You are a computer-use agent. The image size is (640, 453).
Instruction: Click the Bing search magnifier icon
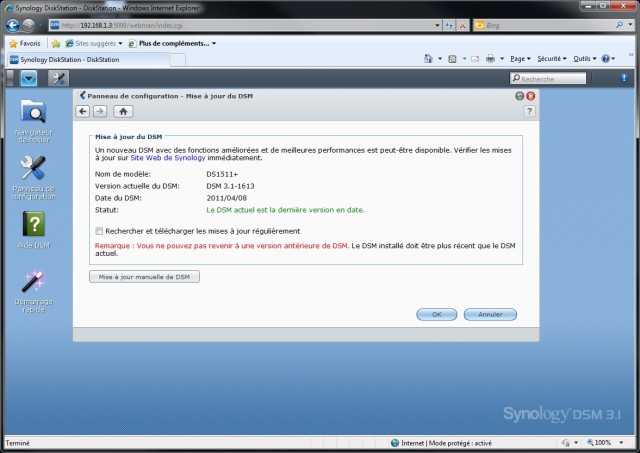[x=619, y=25]
